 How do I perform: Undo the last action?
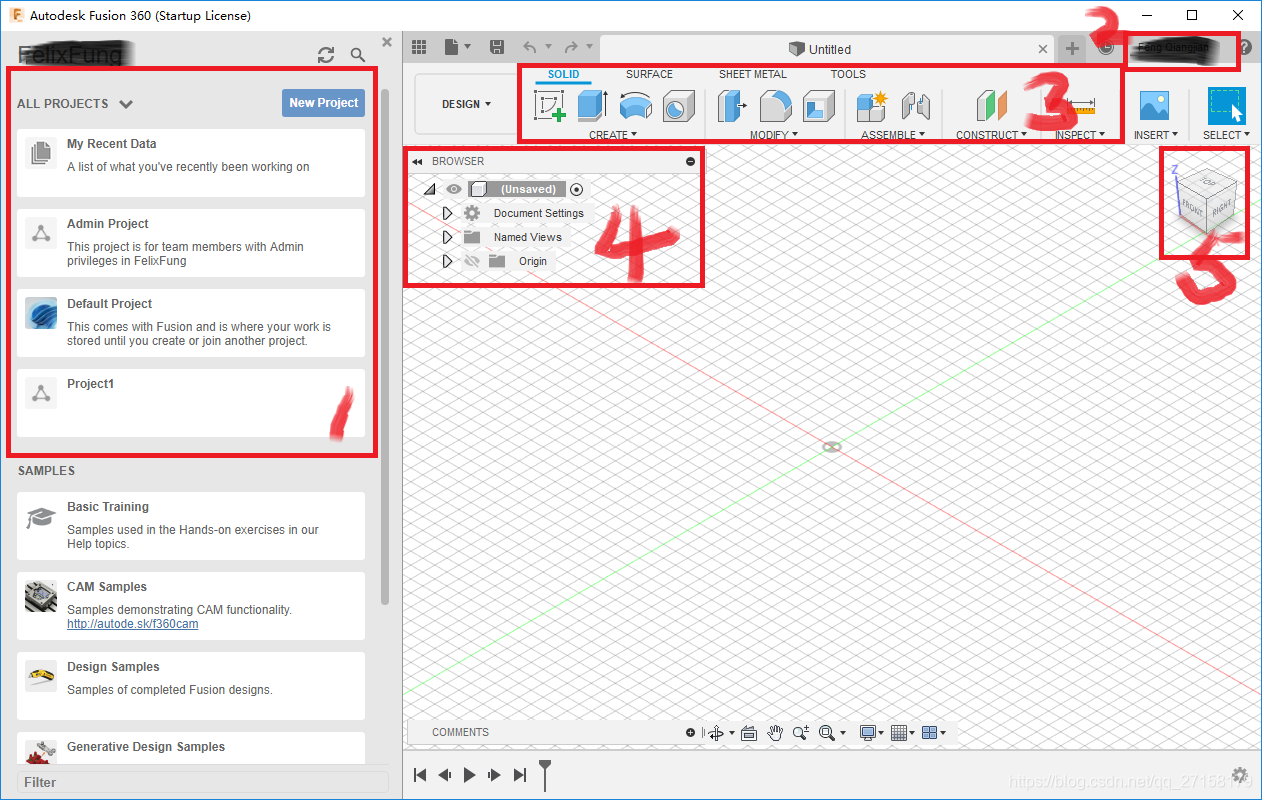[x=530, y=47]
